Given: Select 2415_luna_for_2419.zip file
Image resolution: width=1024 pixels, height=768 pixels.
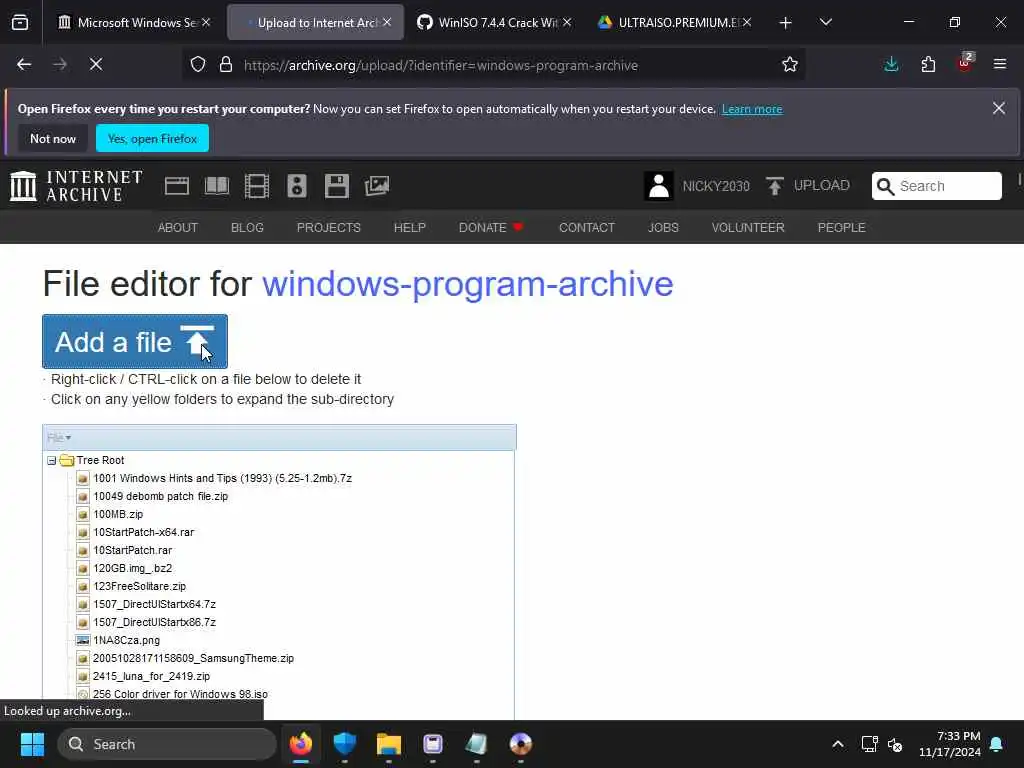Looking at the screenshot, I should tap(151, 677).
